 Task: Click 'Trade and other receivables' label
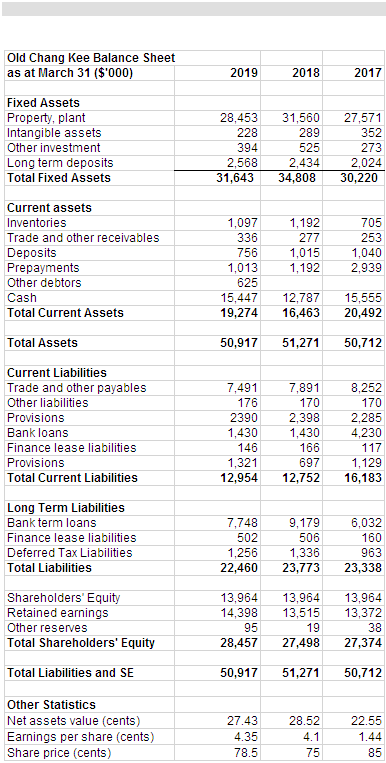click(83, 238)
